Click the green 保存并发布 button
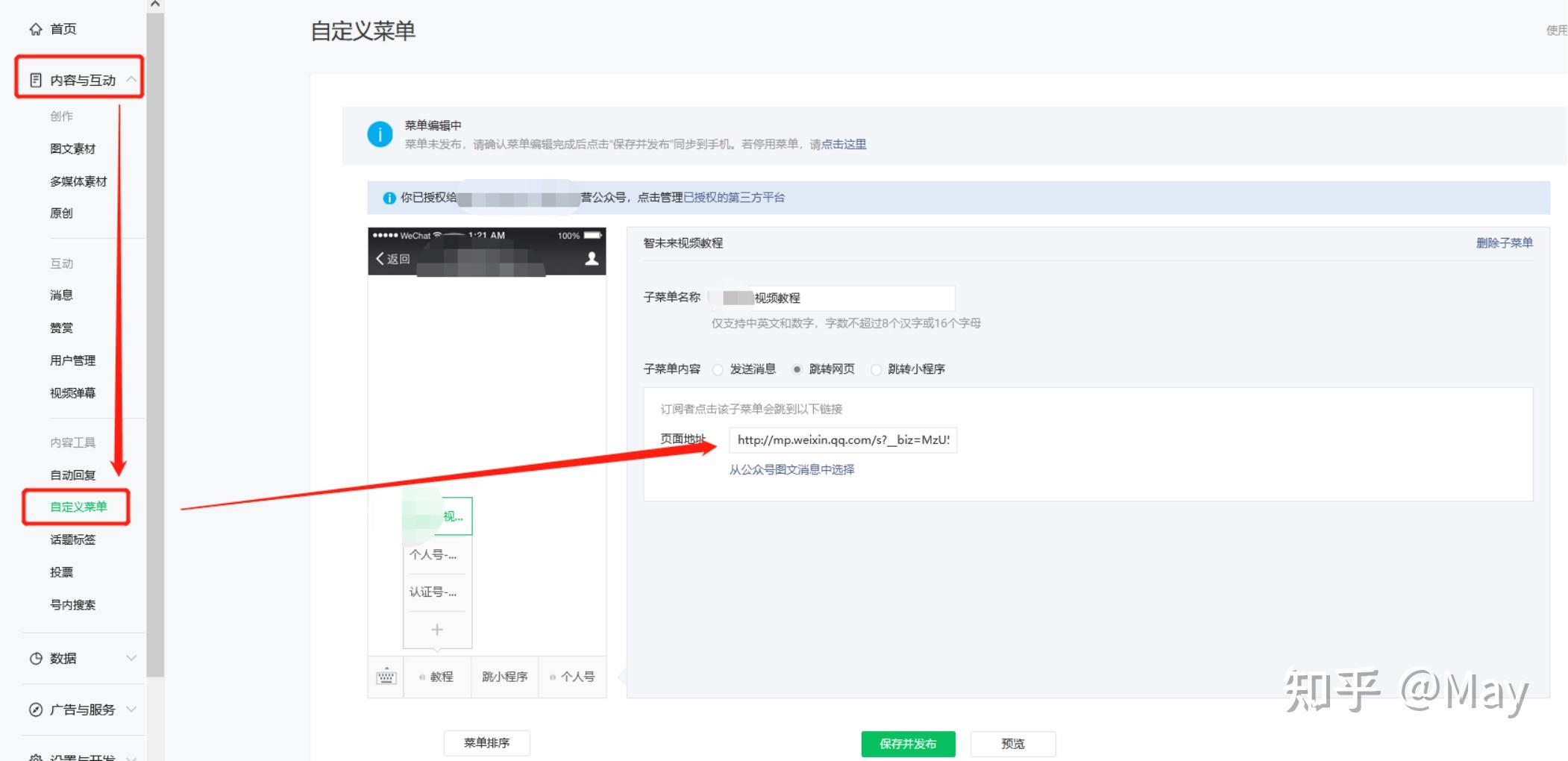This screenshot has height=761, width=1568. (x=908, y=744)
